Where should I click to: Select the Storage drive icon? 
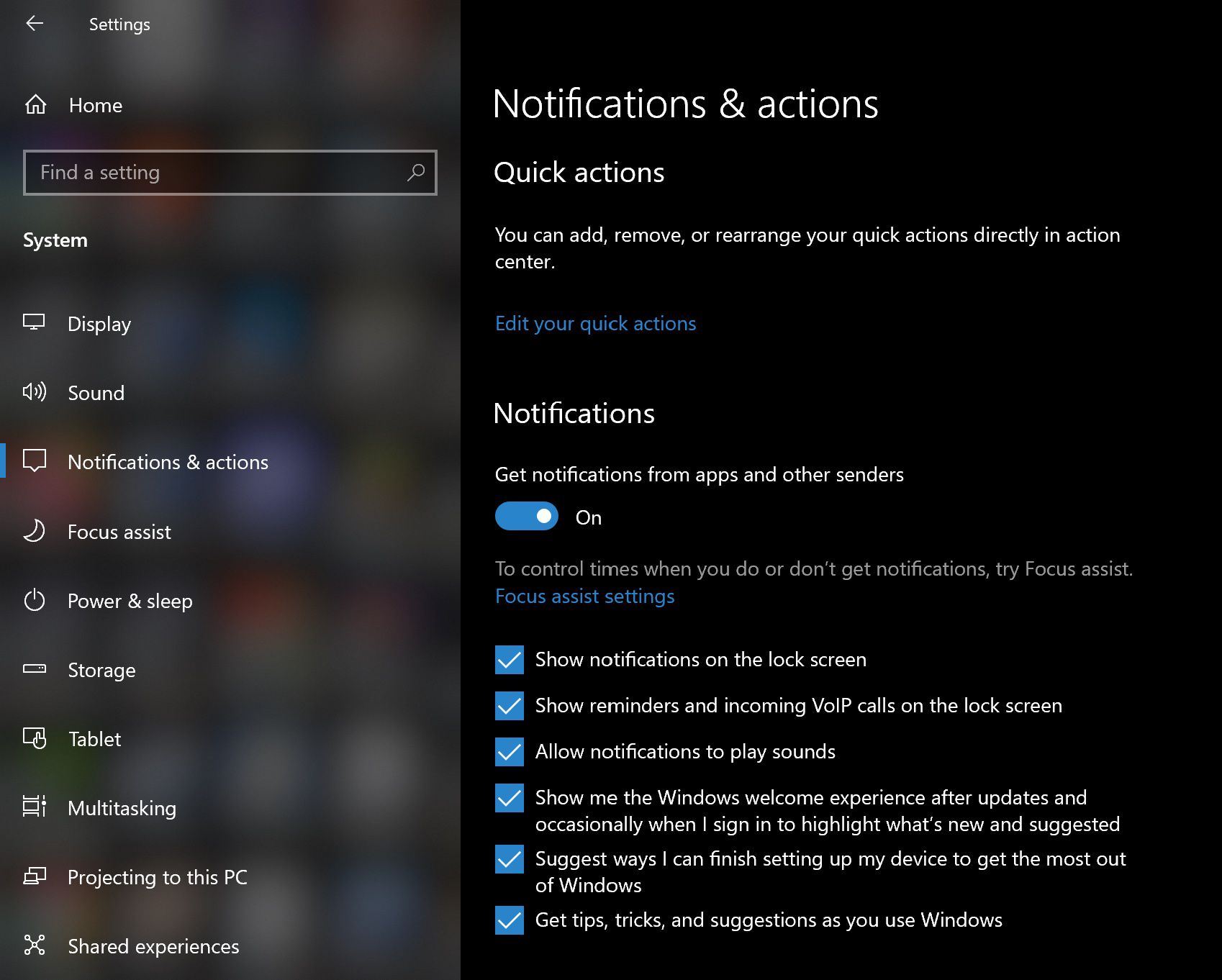click(x=34, y=669)
